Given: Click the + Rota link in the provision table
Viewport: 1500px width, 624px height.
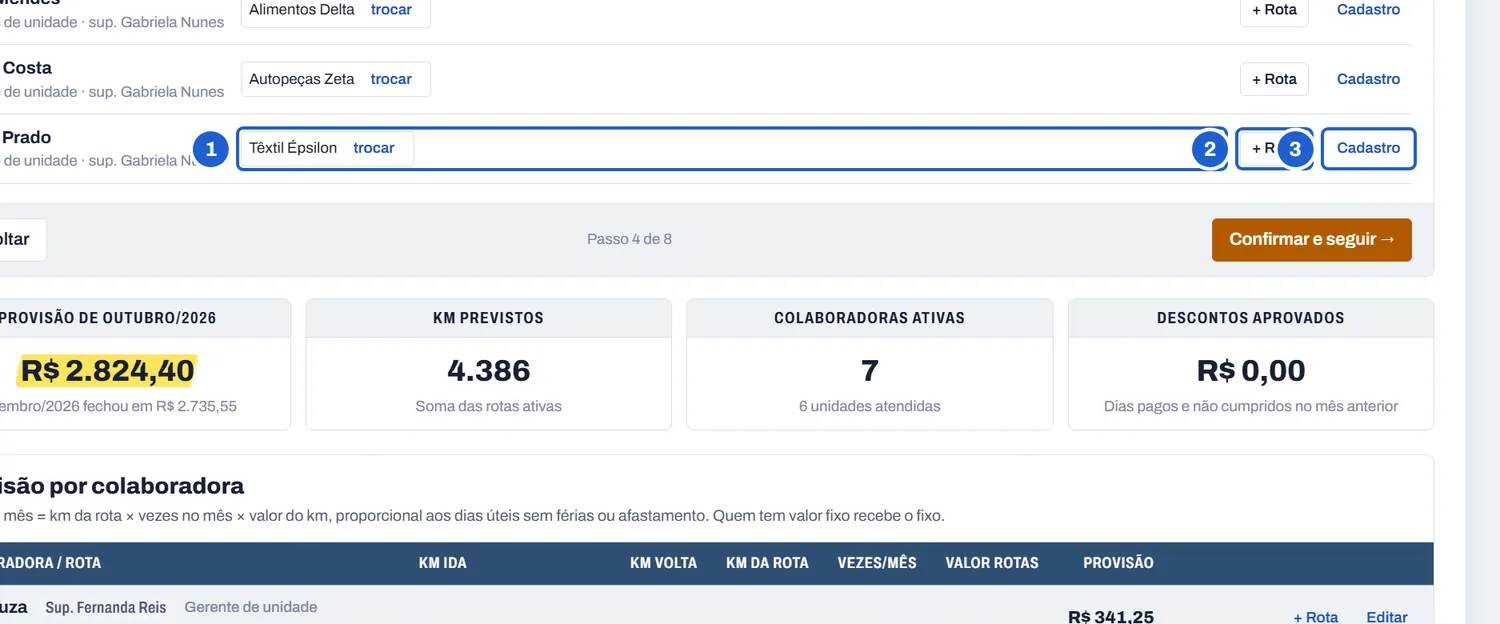Looking at the screenshot, I should (x=1315, y=617).
